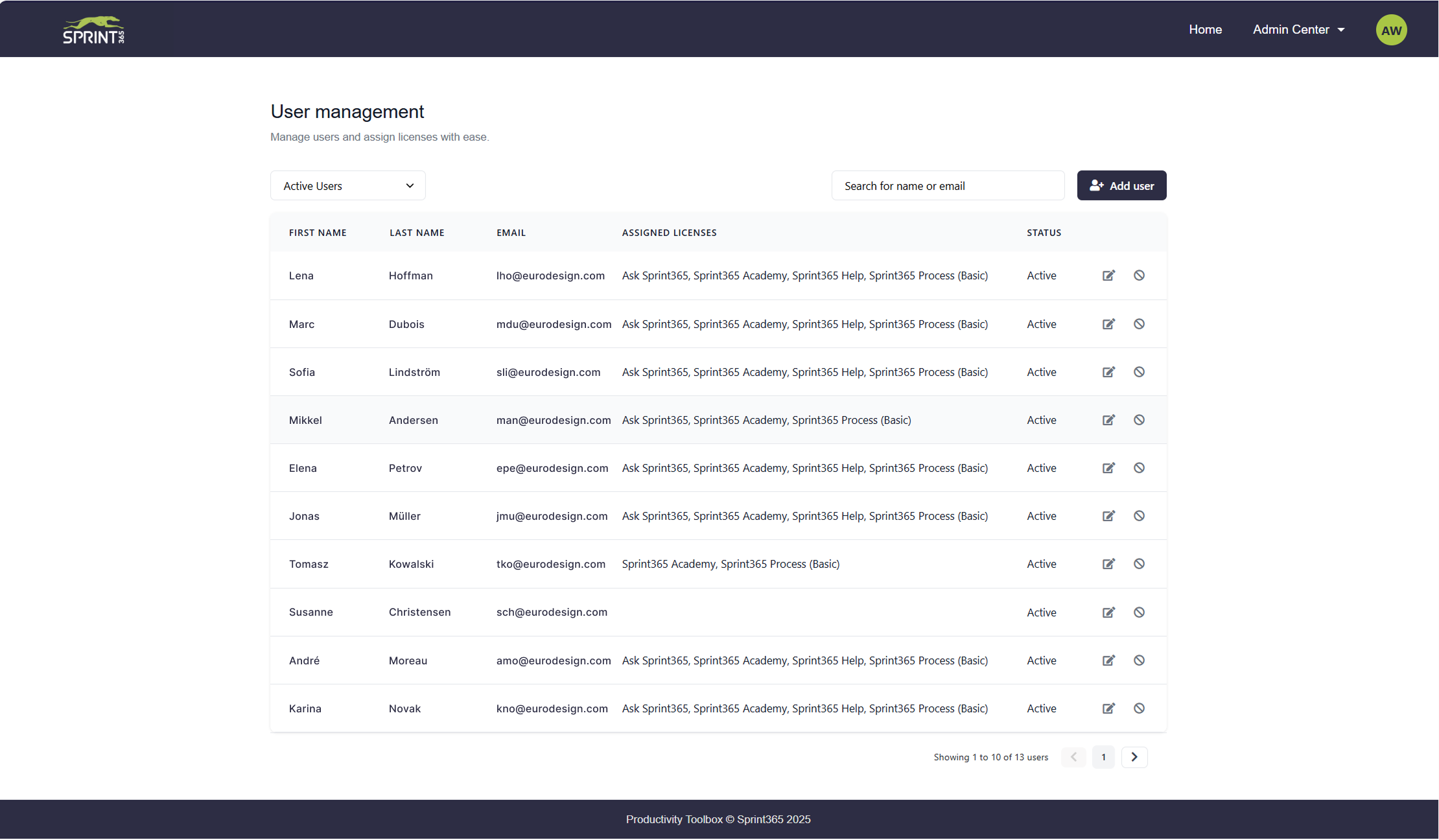Go to next page of users

1134,757
